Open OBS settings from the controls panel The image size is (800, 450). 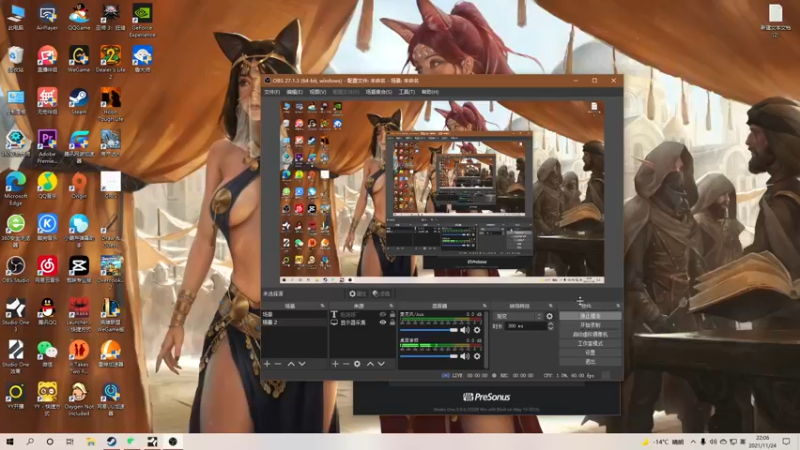click(590, 353)
